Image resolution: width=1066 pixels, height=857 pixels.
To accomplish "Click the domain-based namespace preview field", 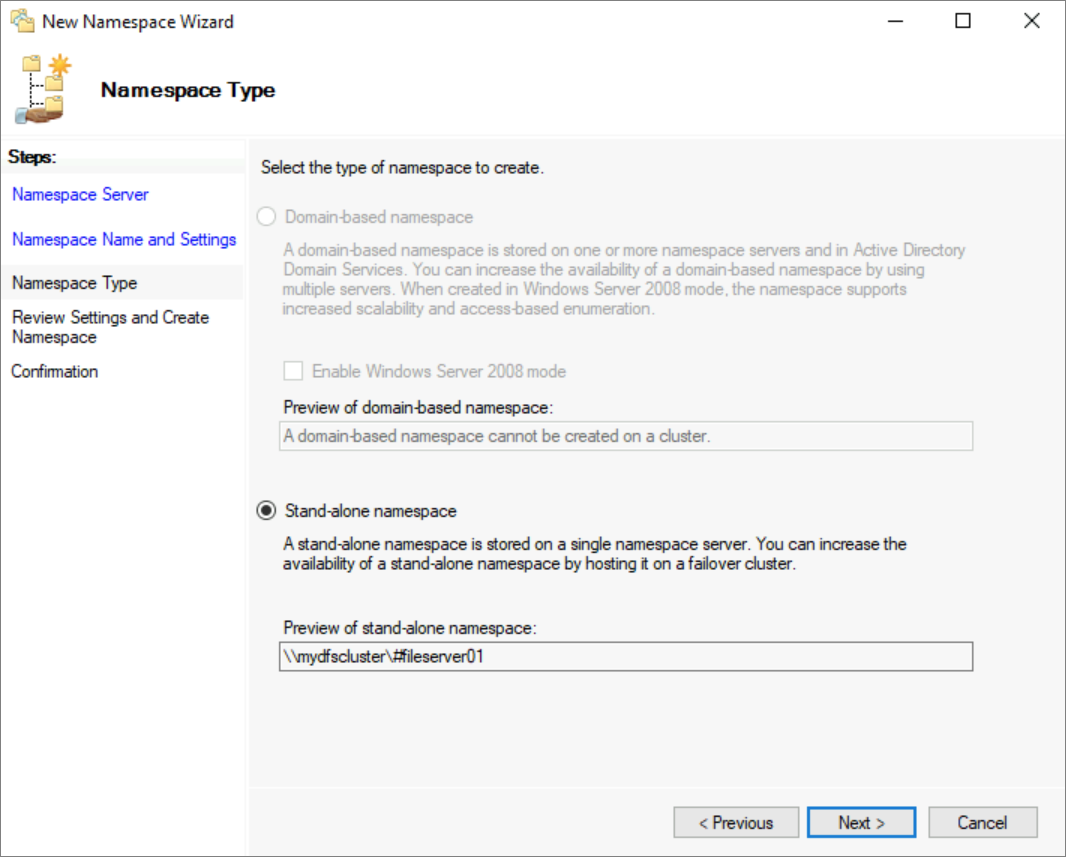I will pyautogui.click(x=625, y=436).
